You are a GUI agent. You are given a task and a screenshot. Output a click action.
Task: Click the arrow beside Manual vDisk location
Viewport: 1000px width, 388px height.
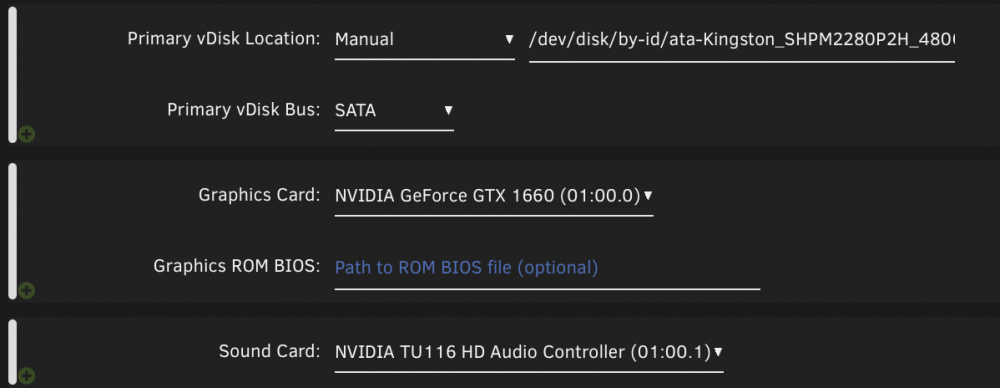(509, 40)
